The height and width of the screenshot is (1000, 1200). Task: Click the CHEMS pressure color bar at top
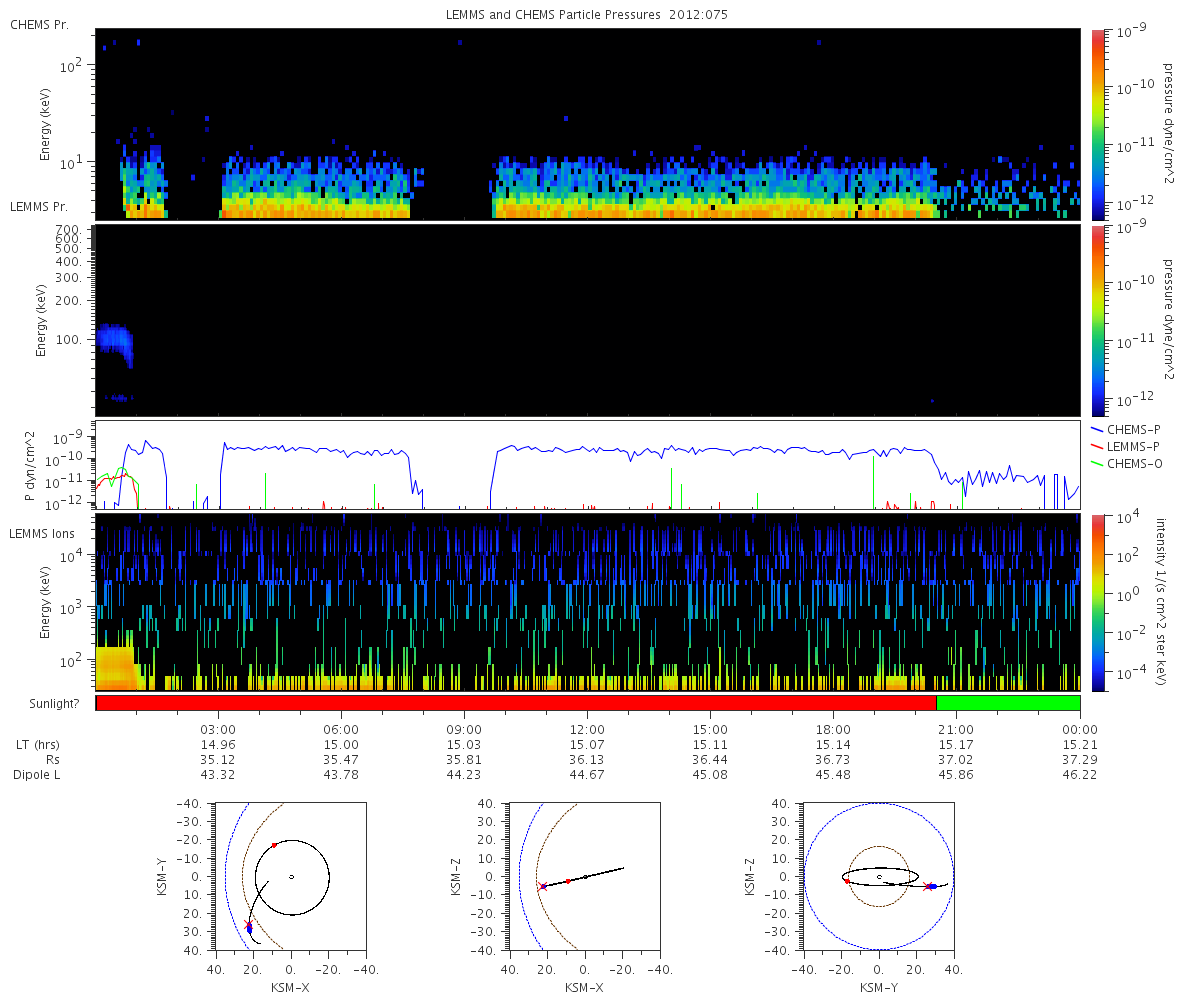click(1098, 123)
